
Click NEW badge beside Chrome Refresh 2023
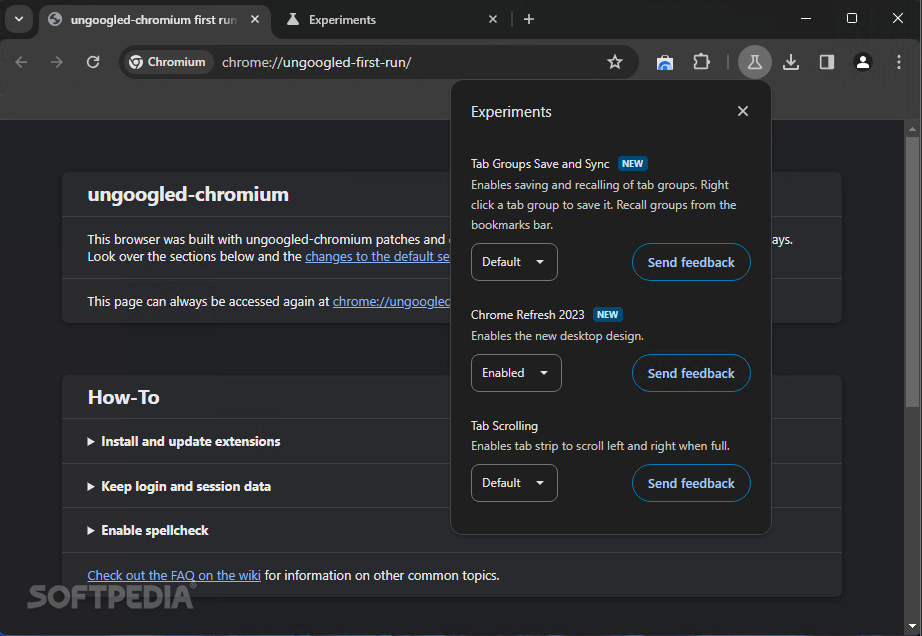[607, 314]
